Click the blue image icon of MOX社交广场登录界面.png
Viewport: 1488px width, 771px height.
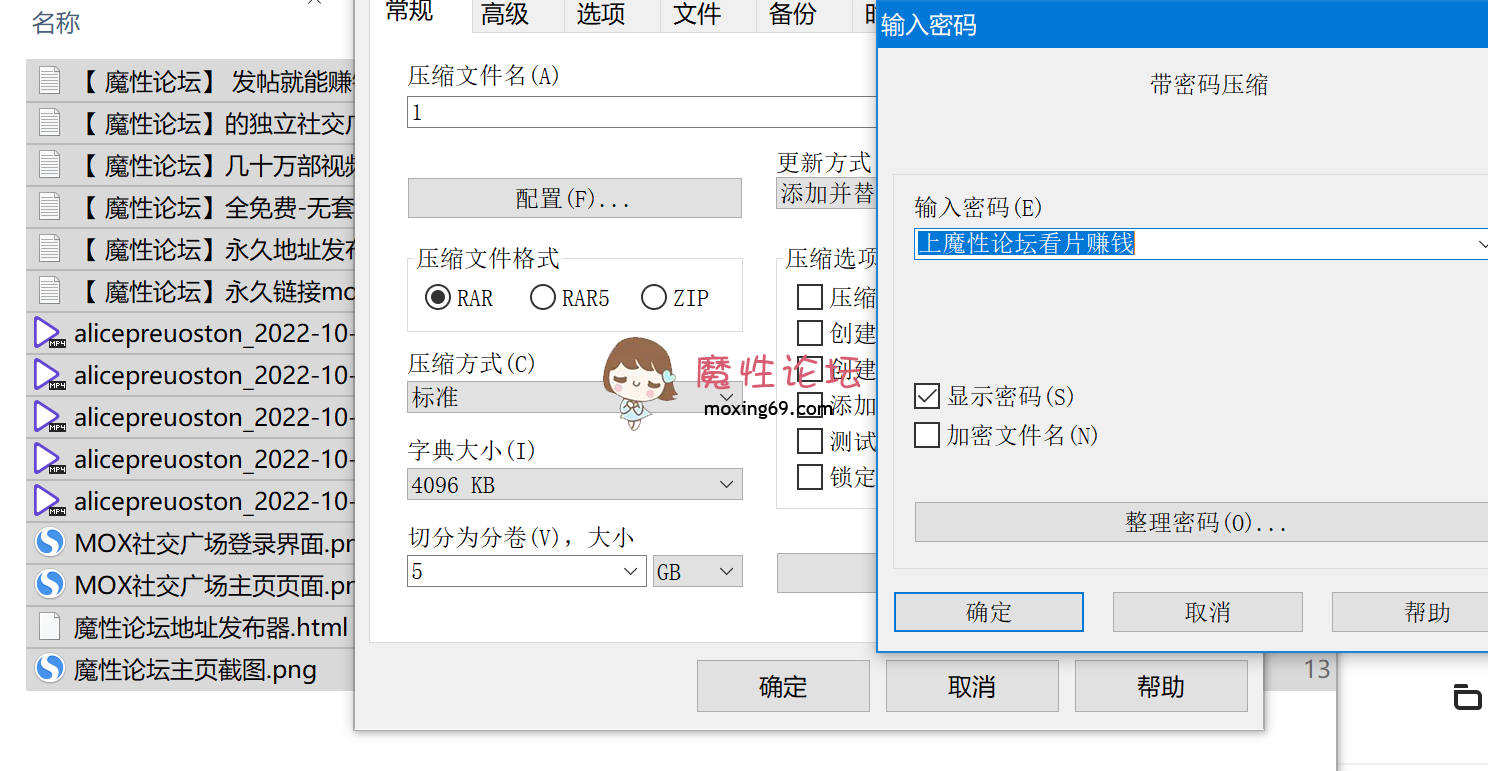pos(50,544)
